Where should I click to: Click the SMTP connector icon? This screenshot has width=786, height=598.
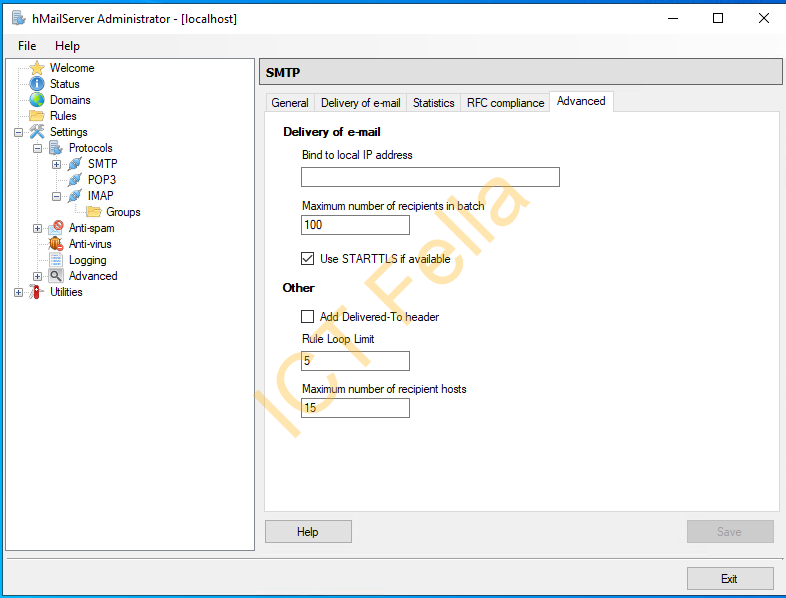(x=75, y=164)
